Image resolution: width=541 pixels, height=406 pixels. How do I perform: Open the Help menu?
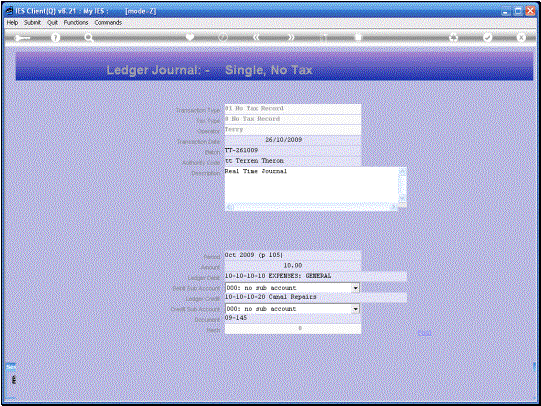[x=12, y=22]
